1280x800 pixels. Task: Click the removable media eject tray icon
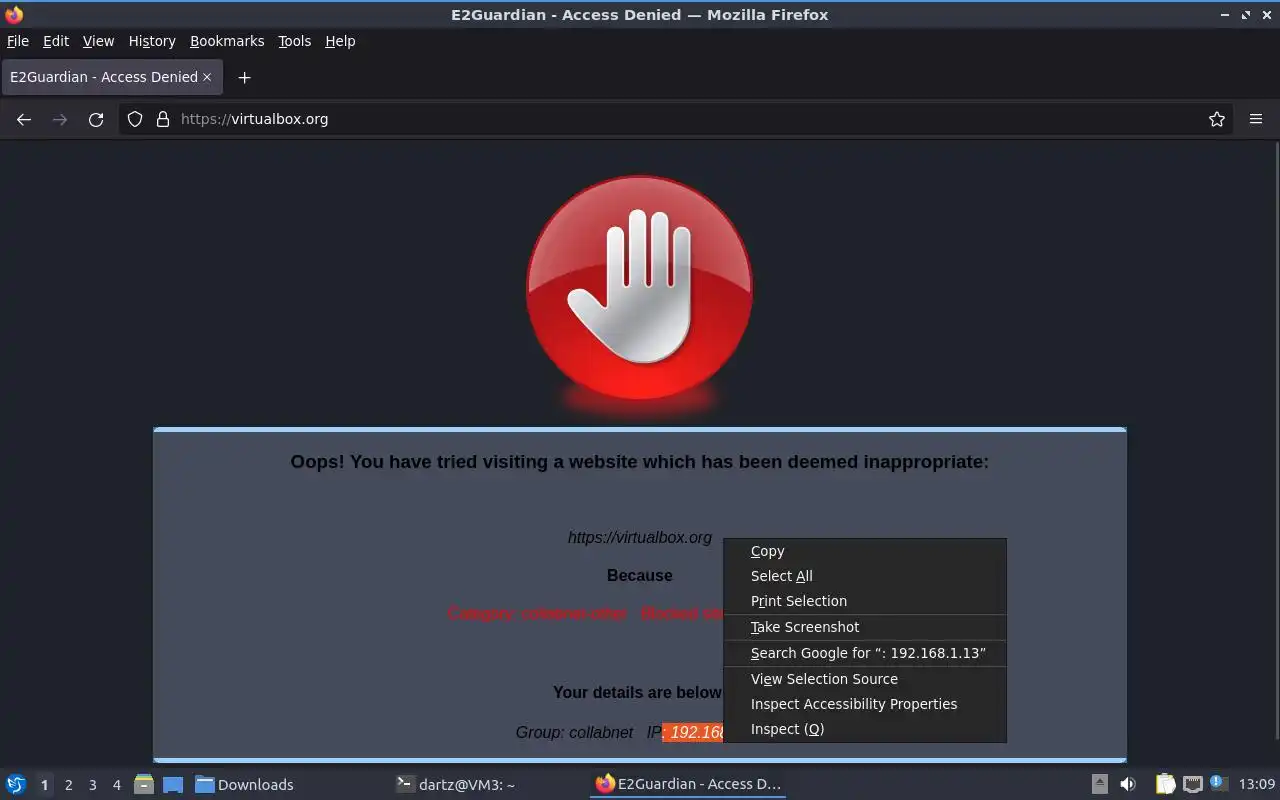point(1100,784)
